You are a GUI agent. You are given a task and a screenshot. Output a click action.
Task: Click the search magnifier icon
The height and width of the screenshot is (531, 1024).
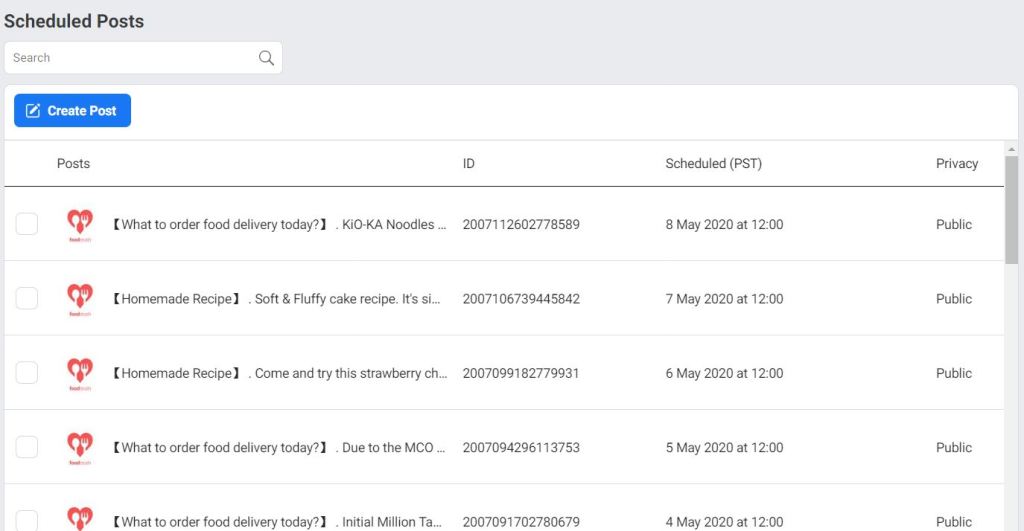266,58
